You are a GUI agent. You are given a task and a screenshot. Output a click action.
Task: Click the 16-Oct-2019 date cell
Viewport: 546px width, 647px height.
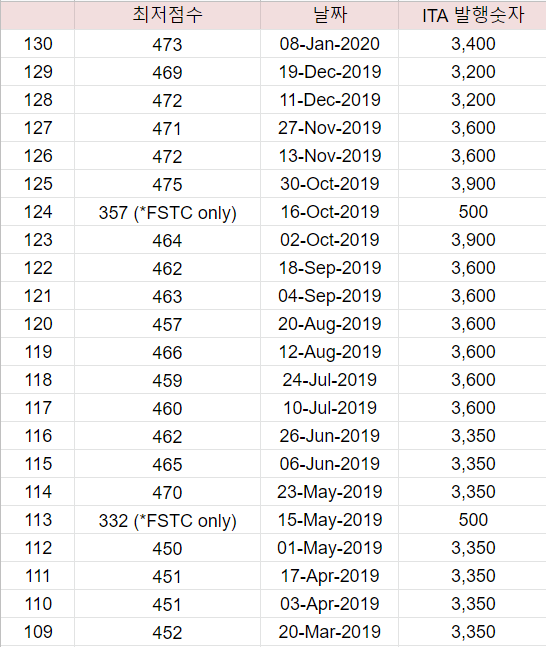[329, 212]
